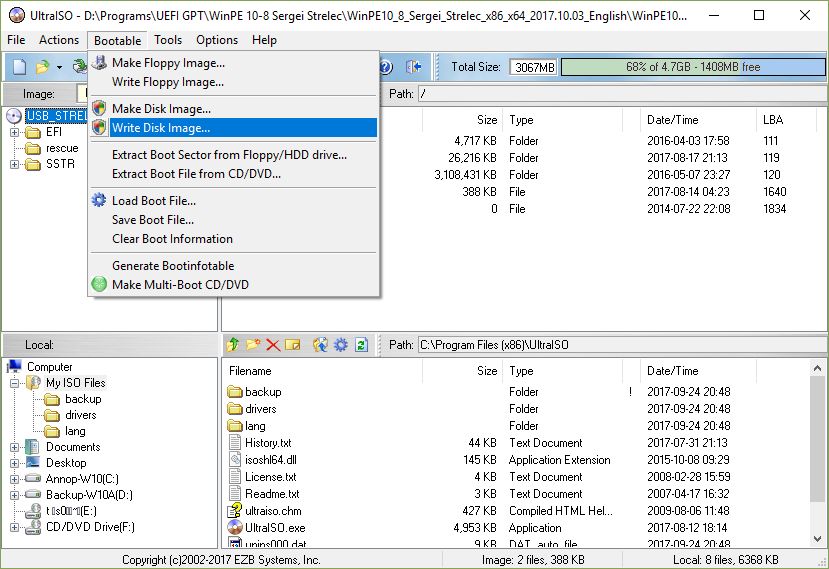Click the Open file toolbar icon
The image size is (829, 569).
pyautogui.click(x=42, y=67)
